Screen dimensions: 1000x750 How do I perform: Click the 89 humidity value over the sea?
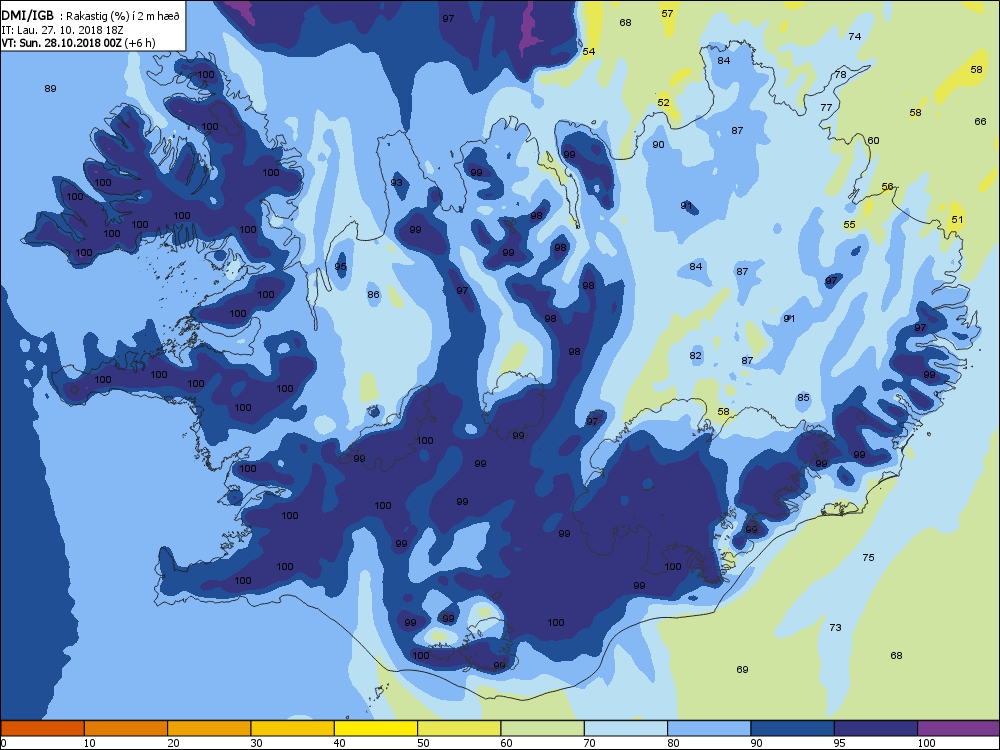[50, 89]
